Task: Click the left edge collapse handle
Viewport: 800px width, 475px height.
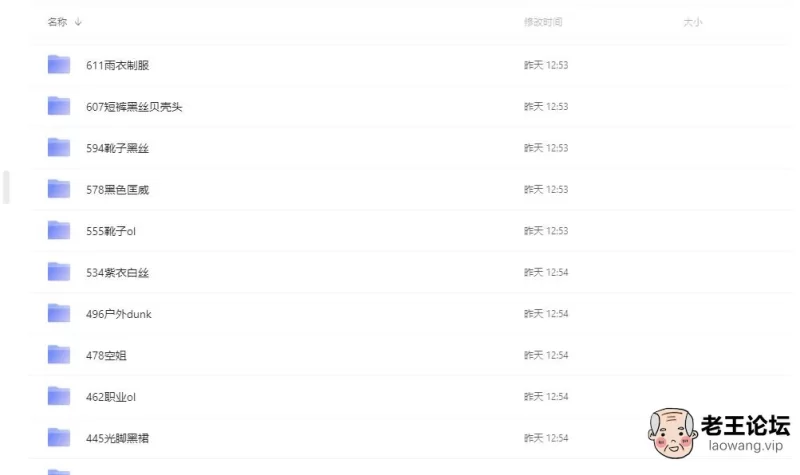Action: 6,187
